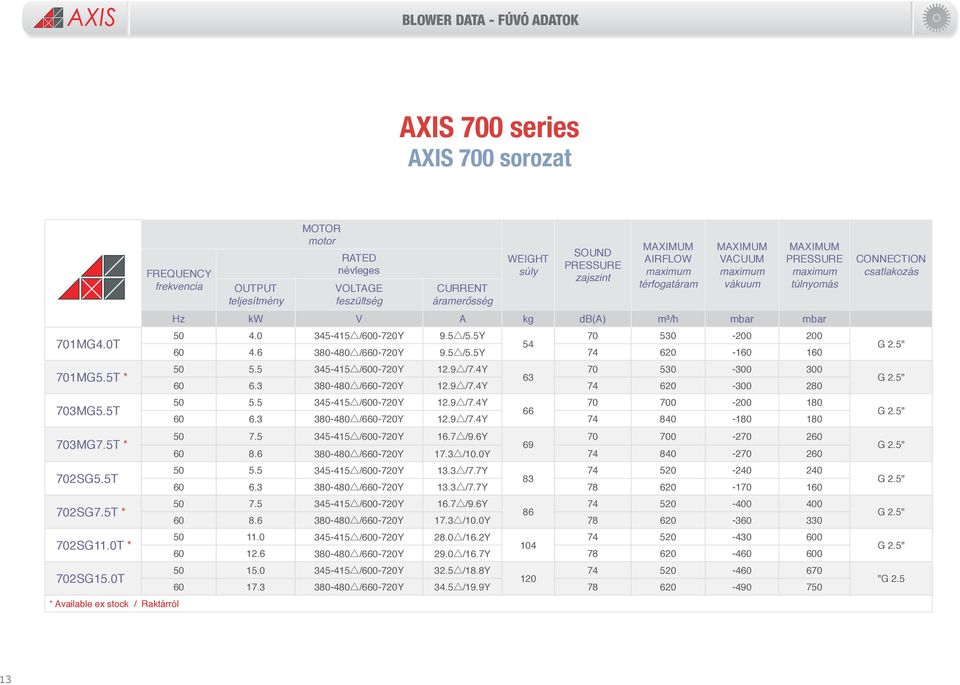Click the AXIS logo in the header
Screen dimensions: 960x685
pyautogui.click(x=75, y=18)
